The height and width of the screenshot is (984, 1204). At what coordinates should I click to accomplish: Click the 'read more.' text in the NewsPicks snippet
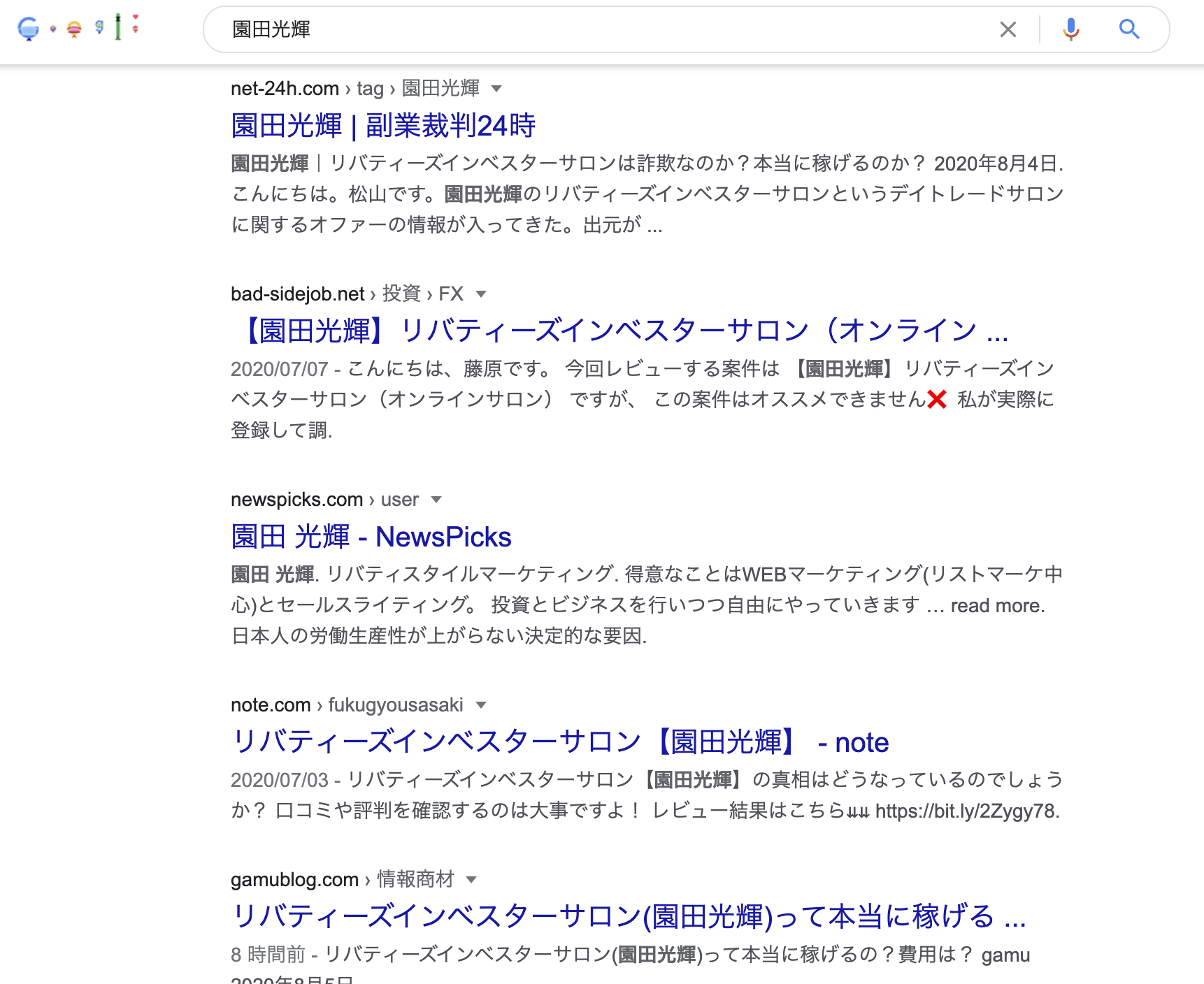[998, 605]
